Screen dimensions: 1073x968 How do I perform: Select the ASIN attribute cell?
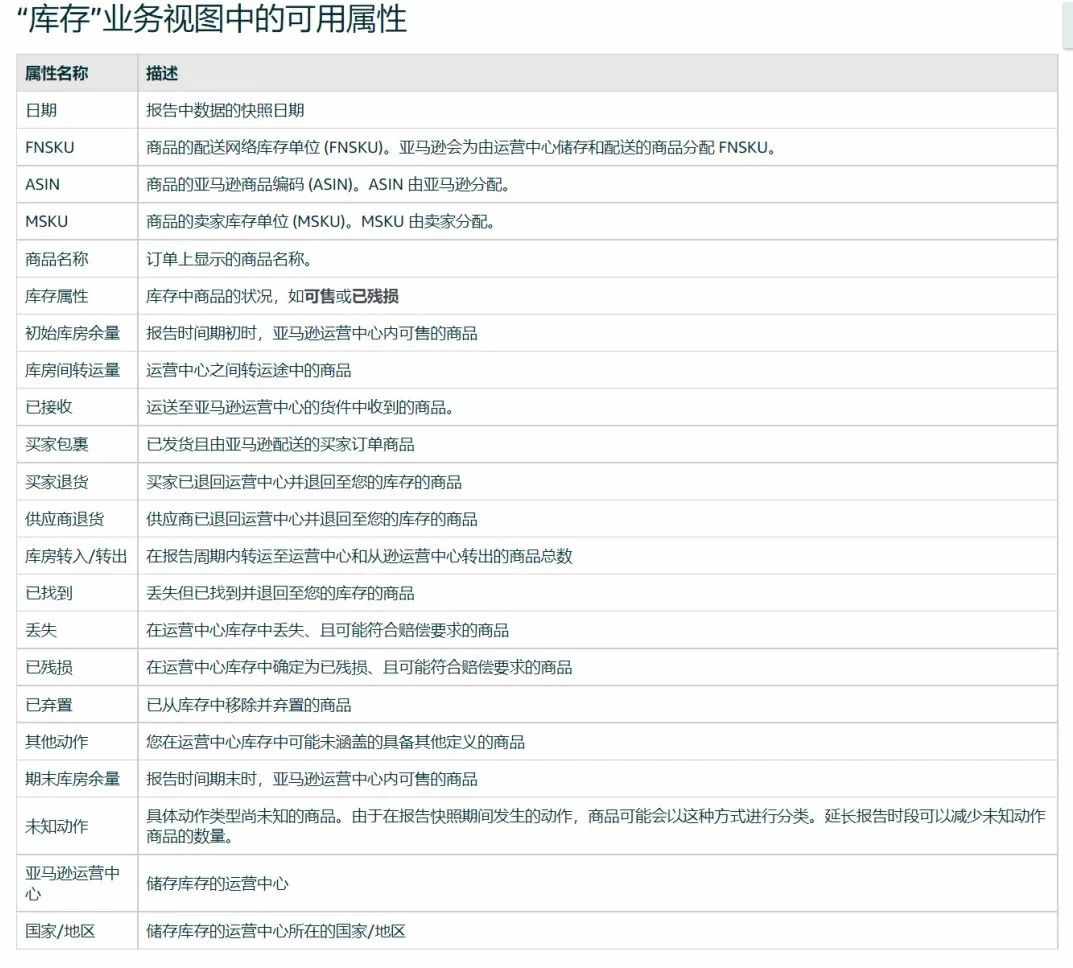click(x=77, y=184)
